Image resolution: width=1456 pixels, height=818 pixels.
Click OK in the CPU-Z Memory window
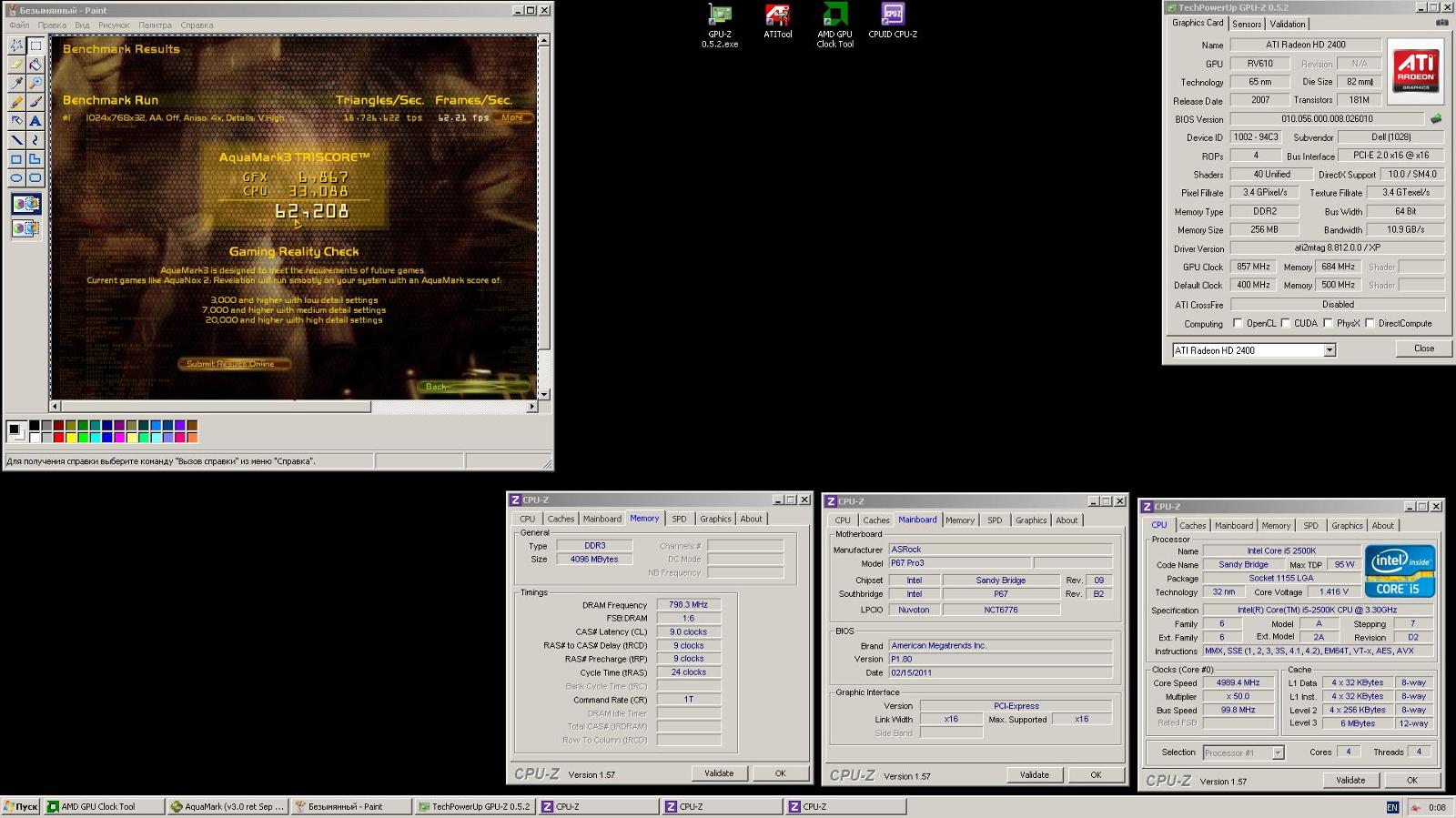(x=780, y=773)
